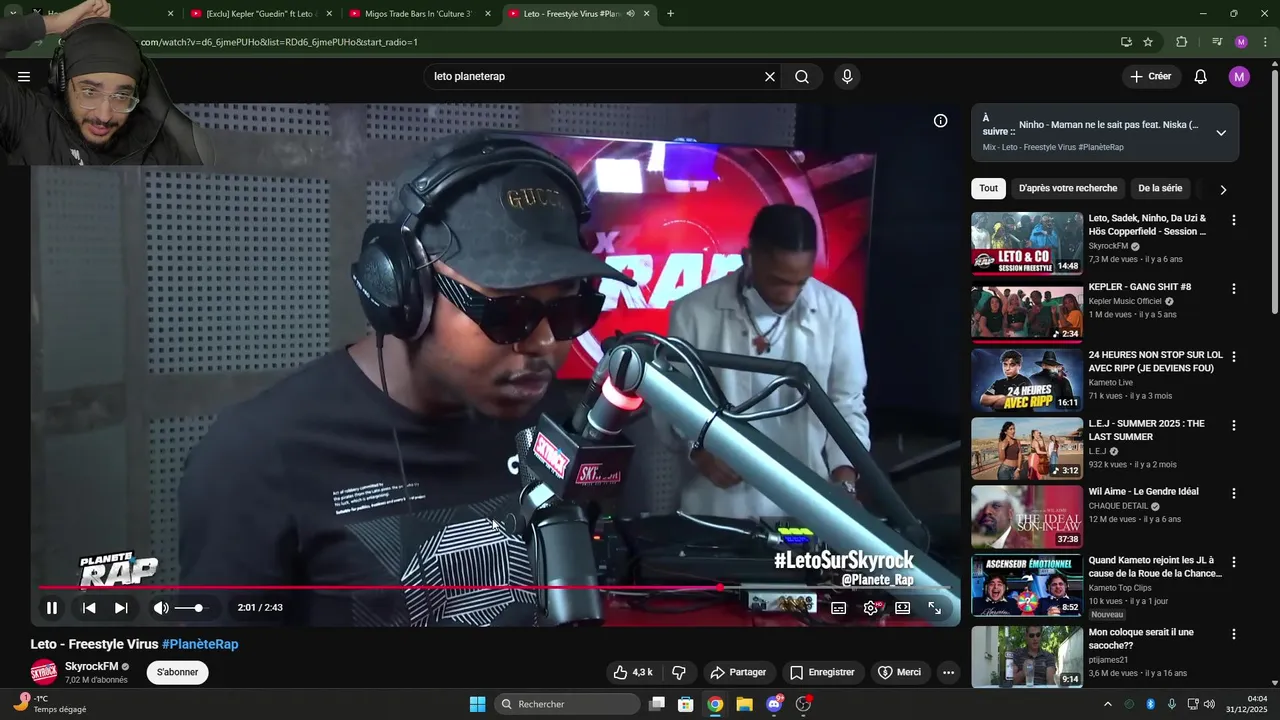Select the Tout filter chip
Image resolution: width=1280 pixels, height=720 pixels.
pos(988,188)
